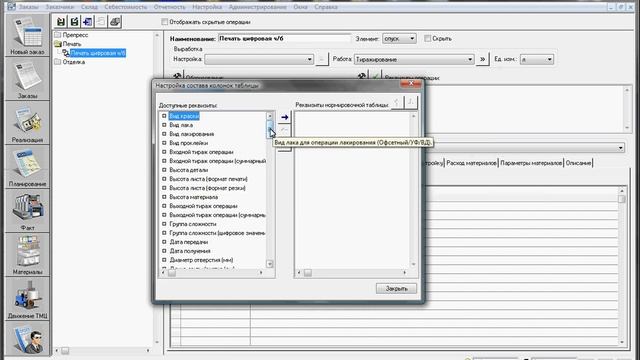Open the Работа dropdown showing Тиражирование
The width and height of the screenshot is (640, 360).
(x=413, y=60)
